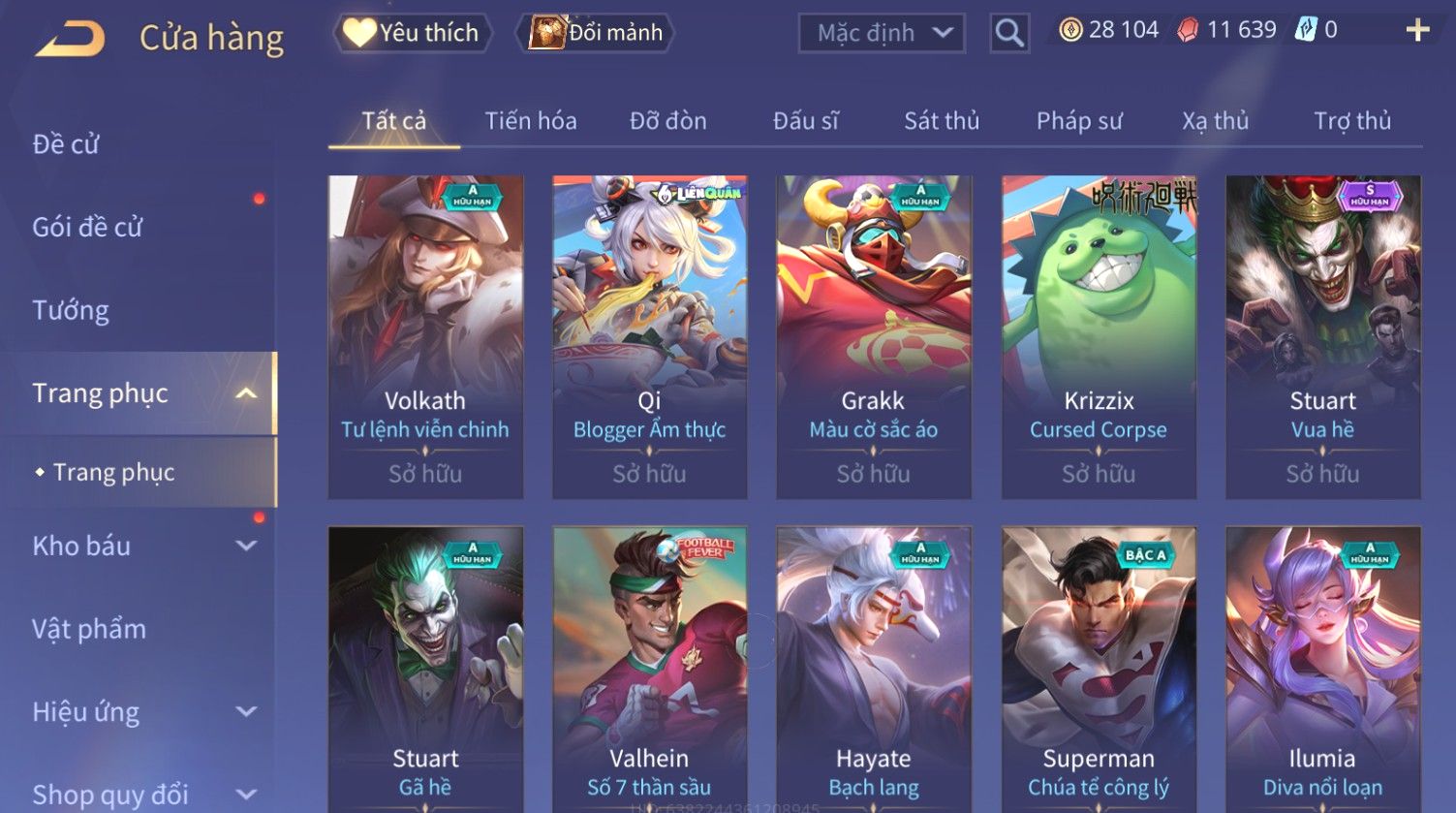
Task: Open search with the magnifier icon
Action: (1009, 33)
